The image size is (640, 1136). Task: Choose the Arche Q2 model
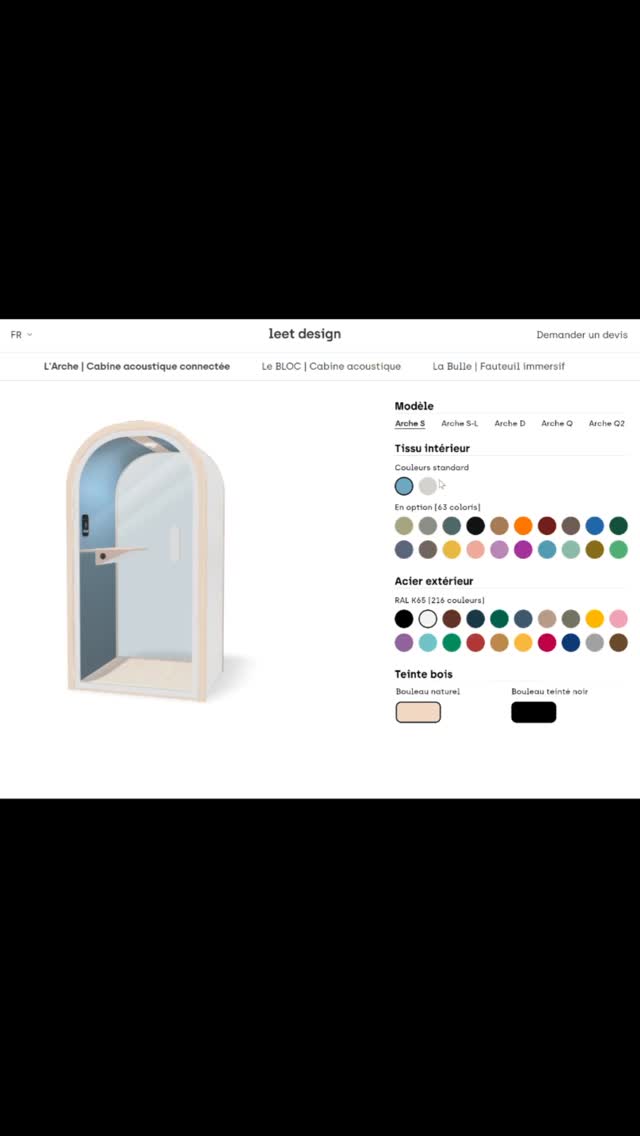click(x=607, y=423)
